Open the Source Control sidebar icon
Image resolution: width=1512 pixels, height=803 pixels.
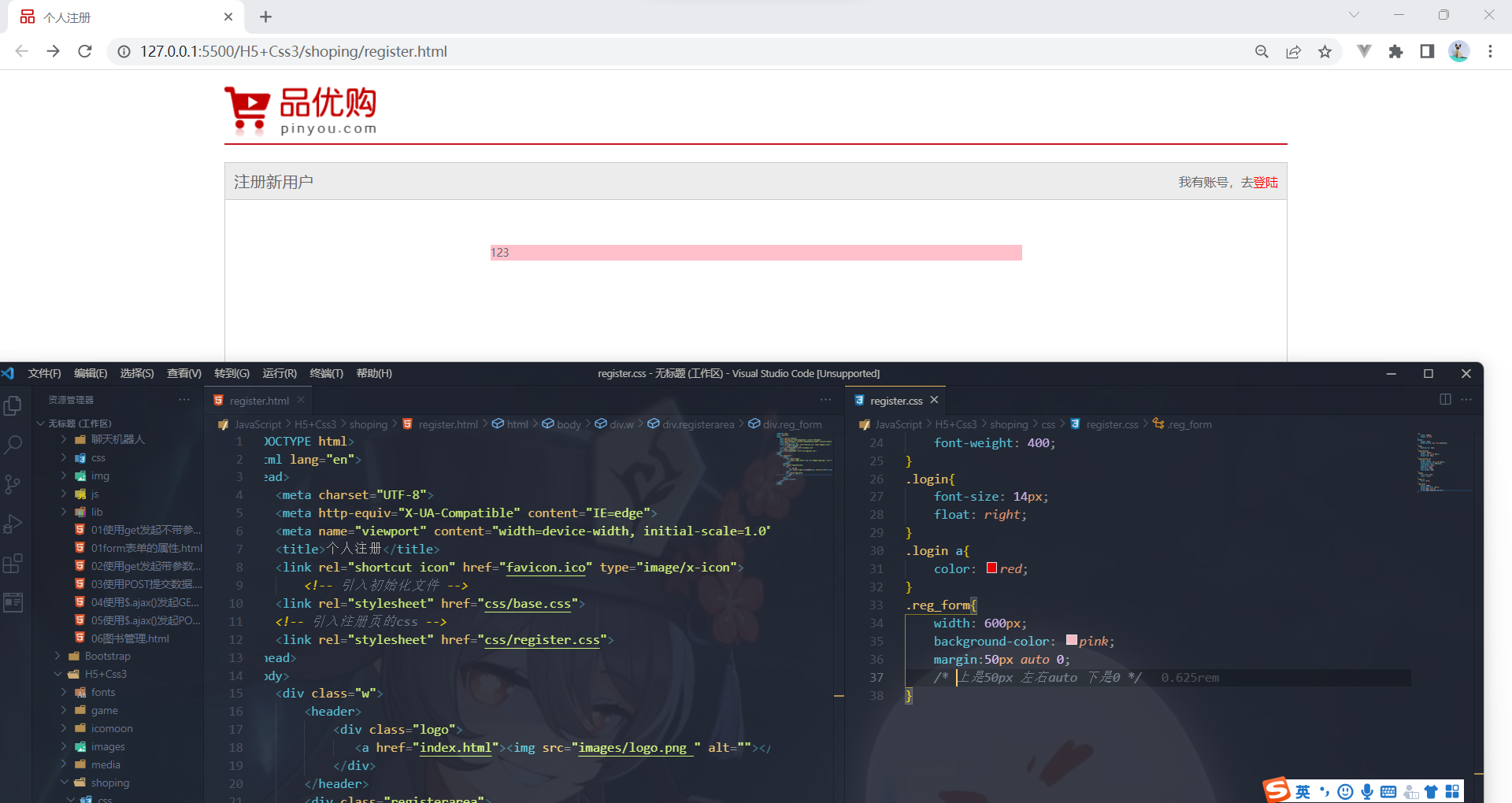[13, 484]
